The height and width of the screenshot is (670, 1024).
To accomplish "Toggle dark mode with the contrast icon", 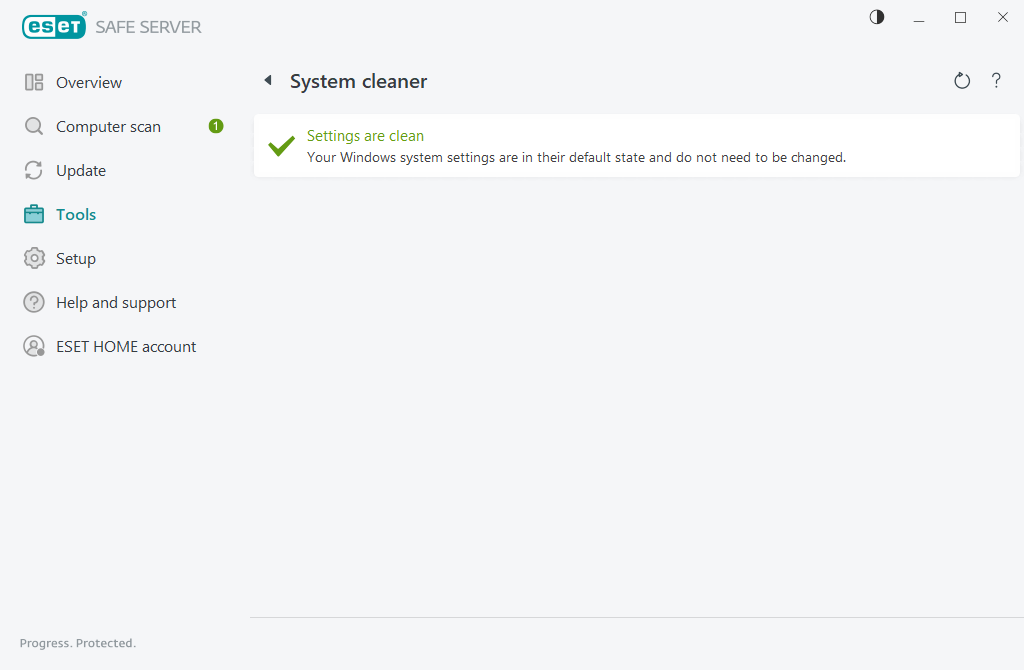I will point(876,17).
